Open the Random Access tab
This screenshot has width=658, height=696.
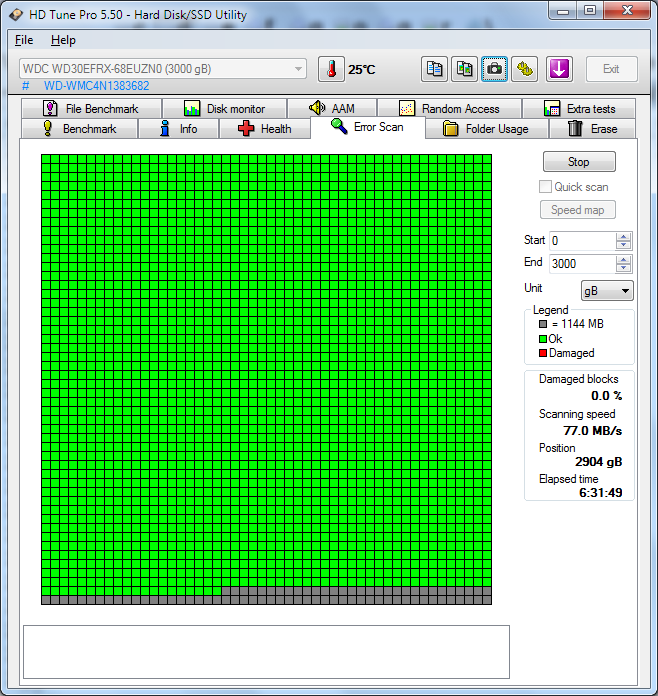449,109
